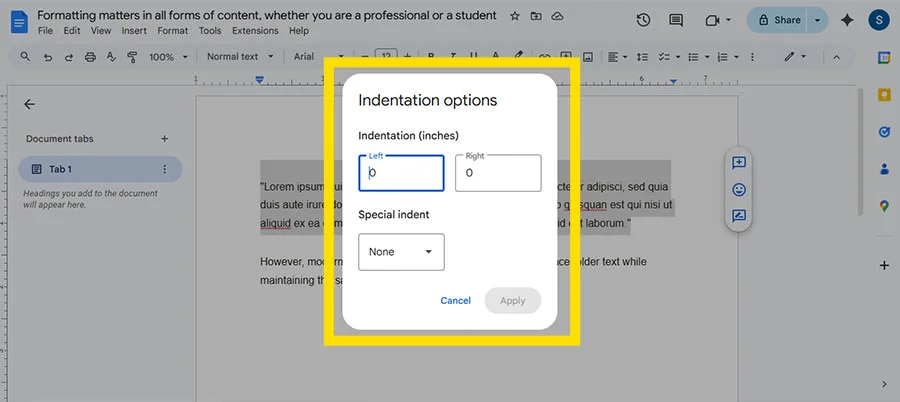Insert image from toolbar
The width and height of the screenshot is (900, 402).
click(588, 57)
